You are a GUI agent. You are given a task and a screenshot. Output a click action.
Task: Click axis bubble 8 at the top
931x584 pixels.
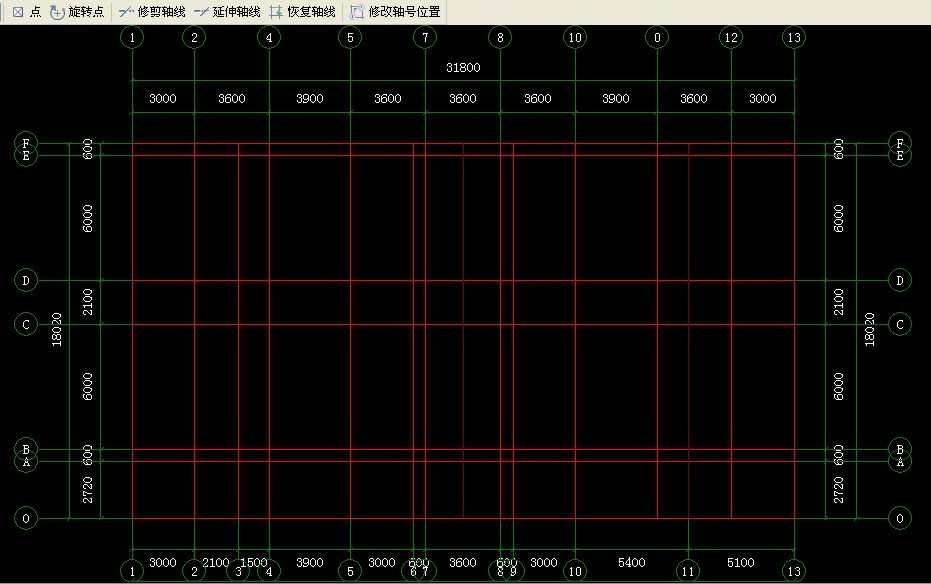[500, 37]
